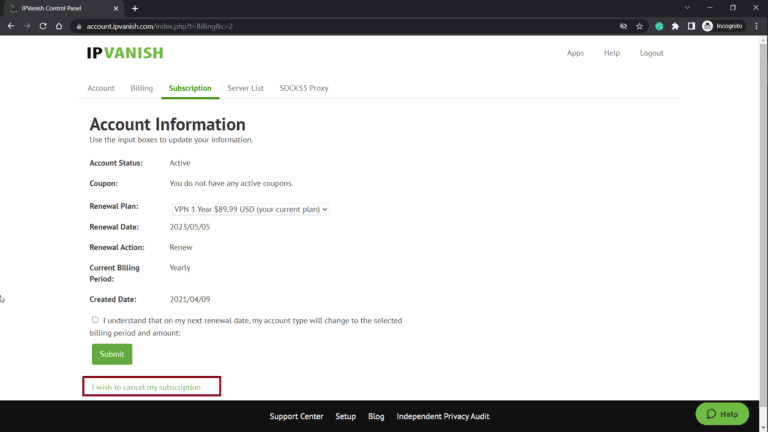The image size is (768, 432).
Task: Bookmark this page with star icon
Action: point(639,26)
